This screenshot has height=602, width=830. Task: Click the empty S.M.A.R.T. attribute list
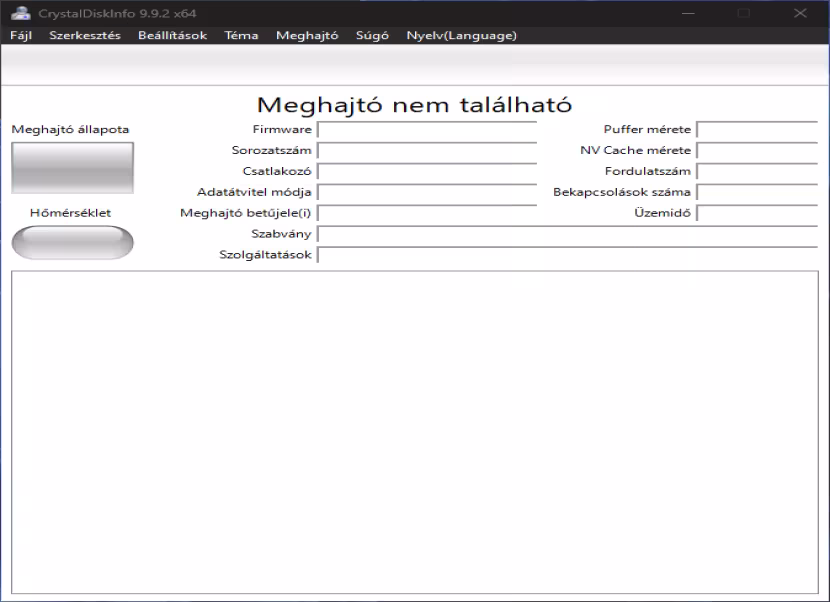coord(415,432)
